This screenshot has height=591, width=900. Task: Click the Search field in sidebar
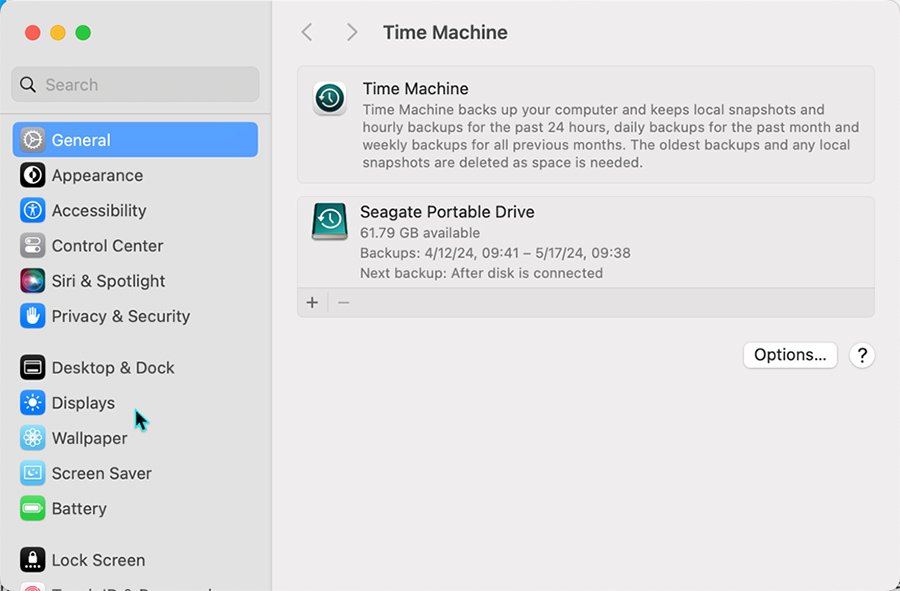(135, 85)
